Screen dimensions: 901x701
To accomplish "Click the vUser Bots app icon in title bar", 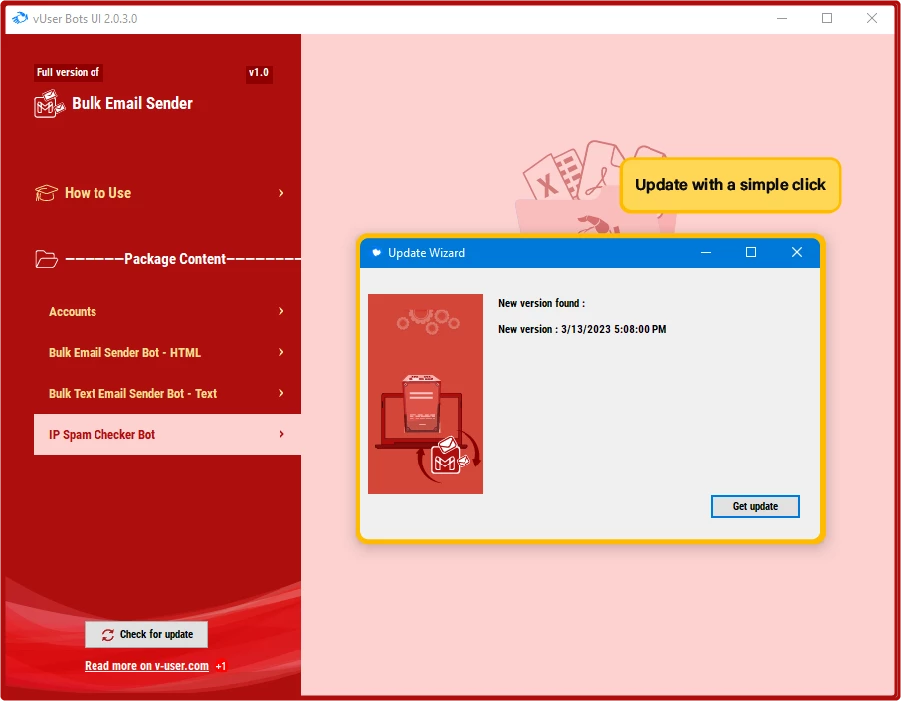I will coord(20,18).
